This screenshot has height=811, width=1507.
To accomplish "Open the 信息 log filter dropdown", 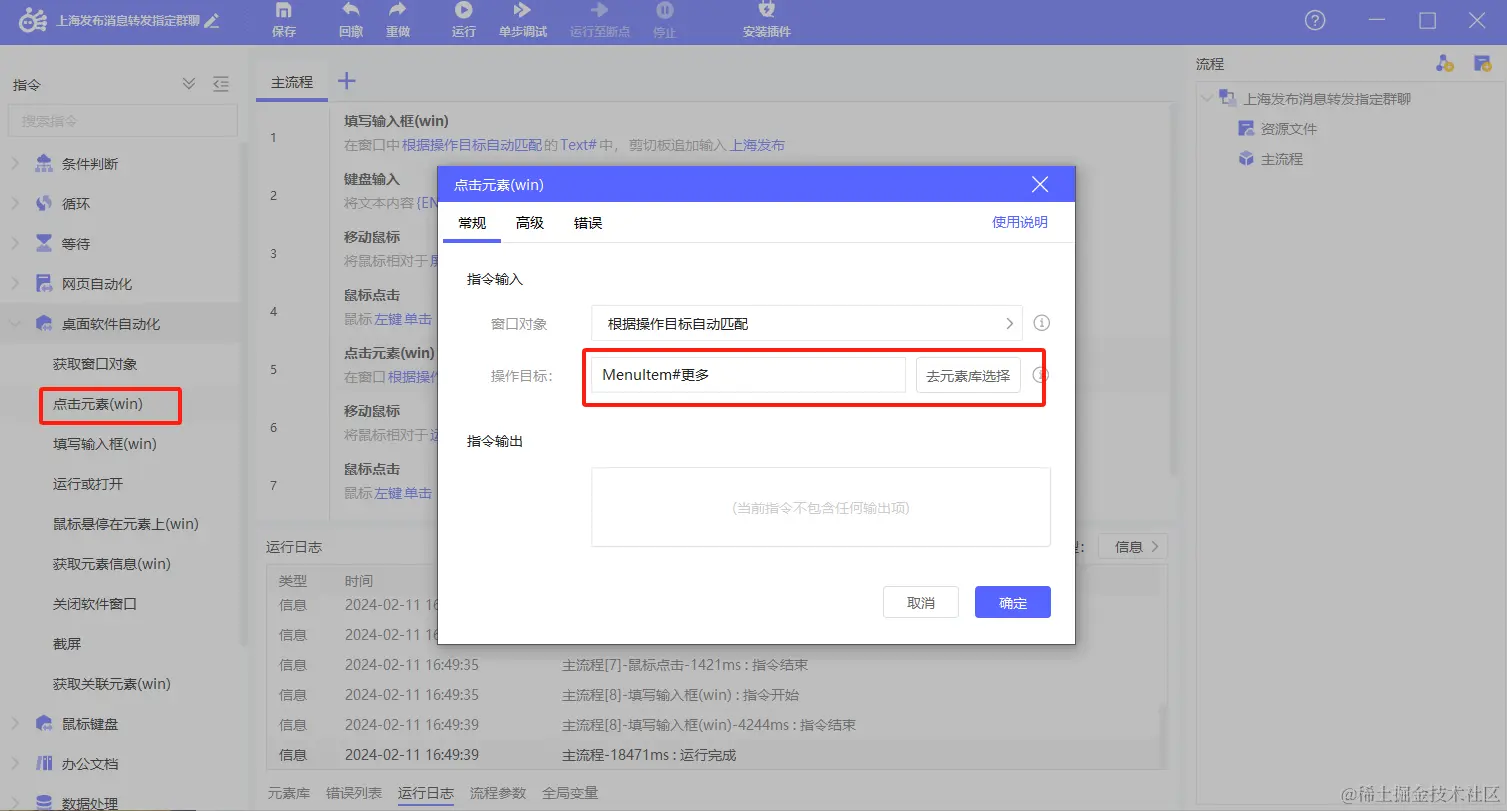I will tap(1133, 547).
